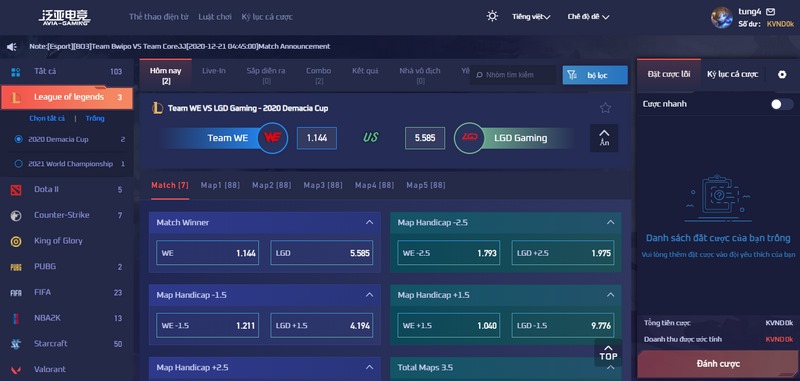Screen dimensions: 800x381
Task: Pick WE -2.5 odds 1.793
Action: pos(448,253)
